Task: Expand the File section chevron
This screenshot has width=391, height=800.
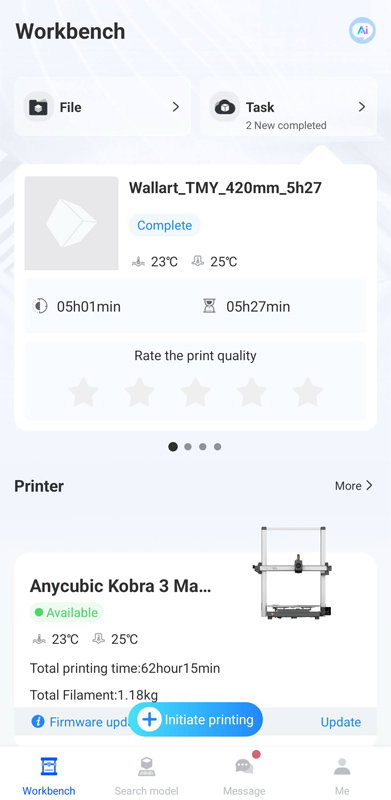Action: coord(176,107)
